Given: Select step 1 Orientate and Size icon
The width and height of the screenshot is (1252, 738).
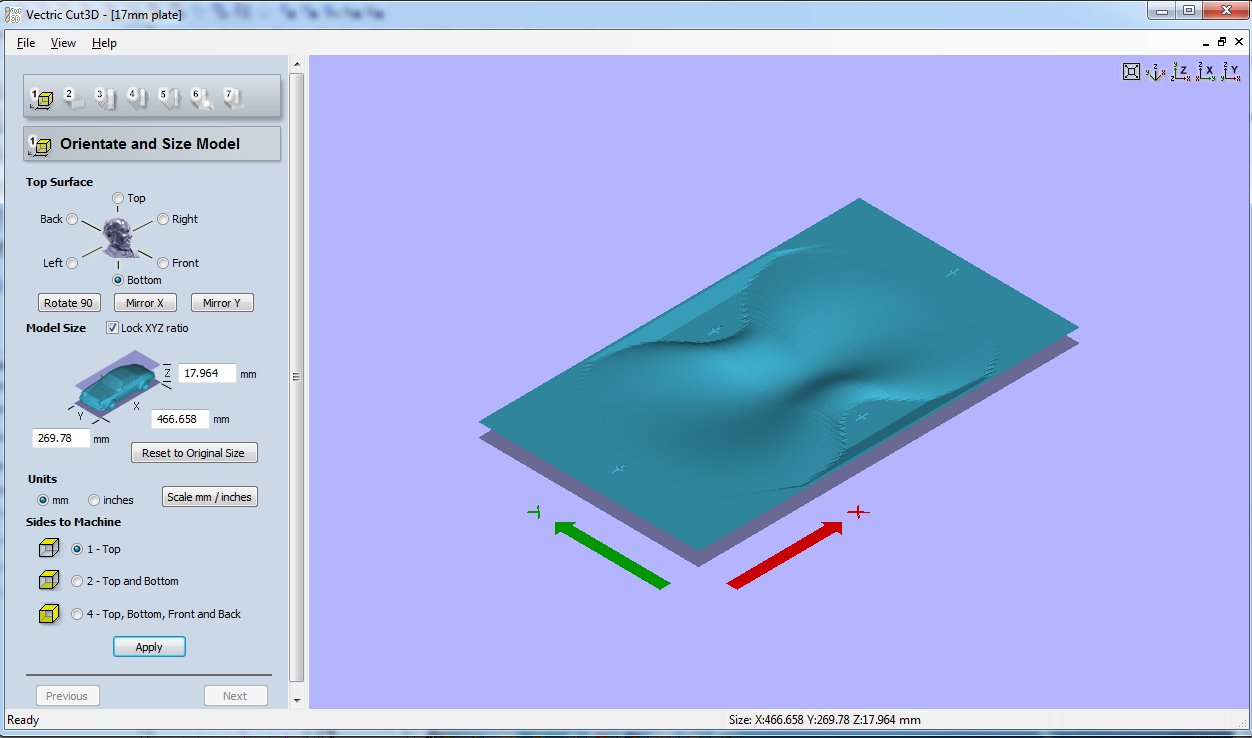Looking at the screenshot, I should click(41, 98).
